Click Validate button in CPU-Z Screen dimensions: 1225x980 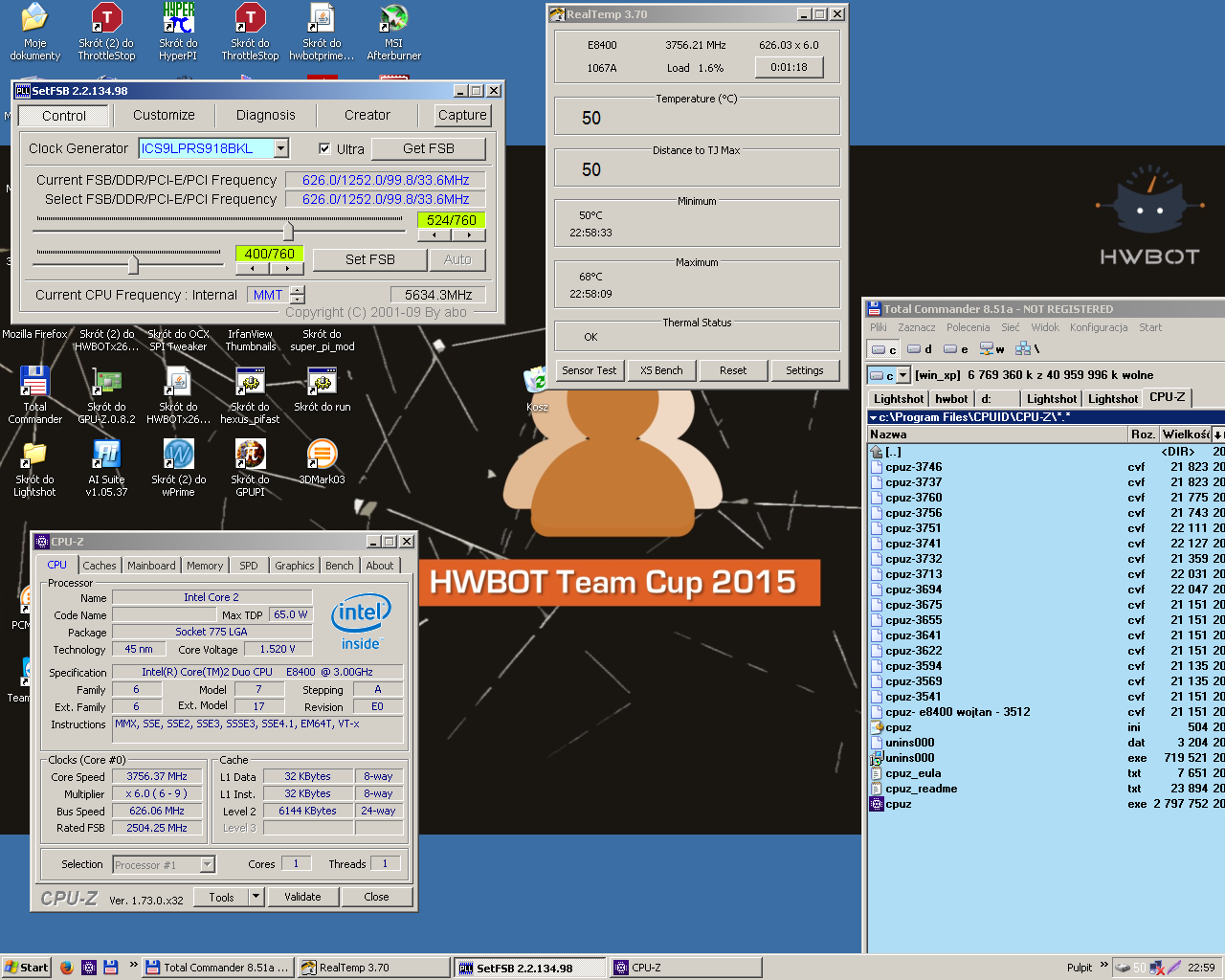click(x=302, y=897)
